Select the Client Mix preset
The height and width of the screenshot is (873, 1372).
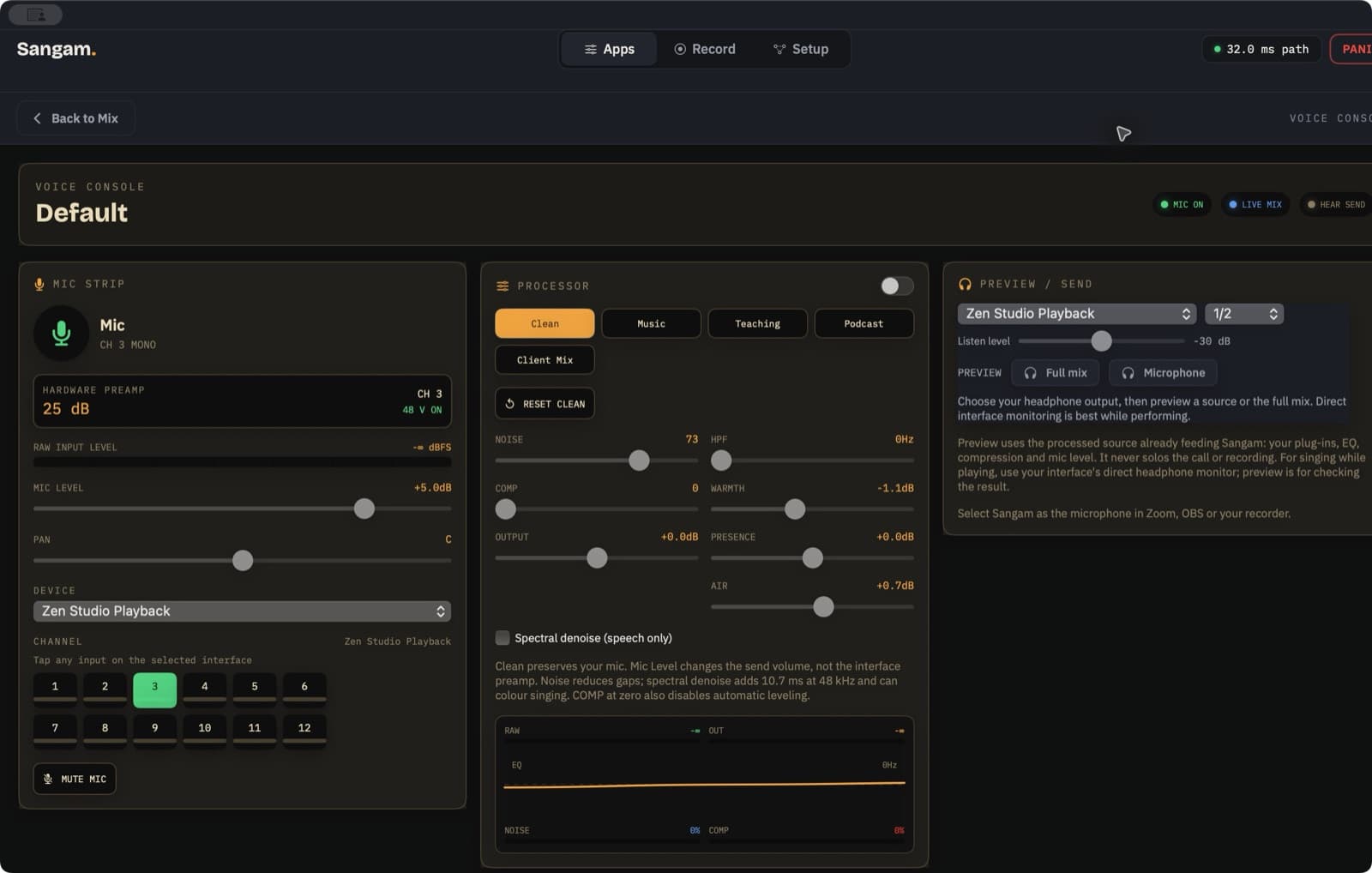(545, 360)
